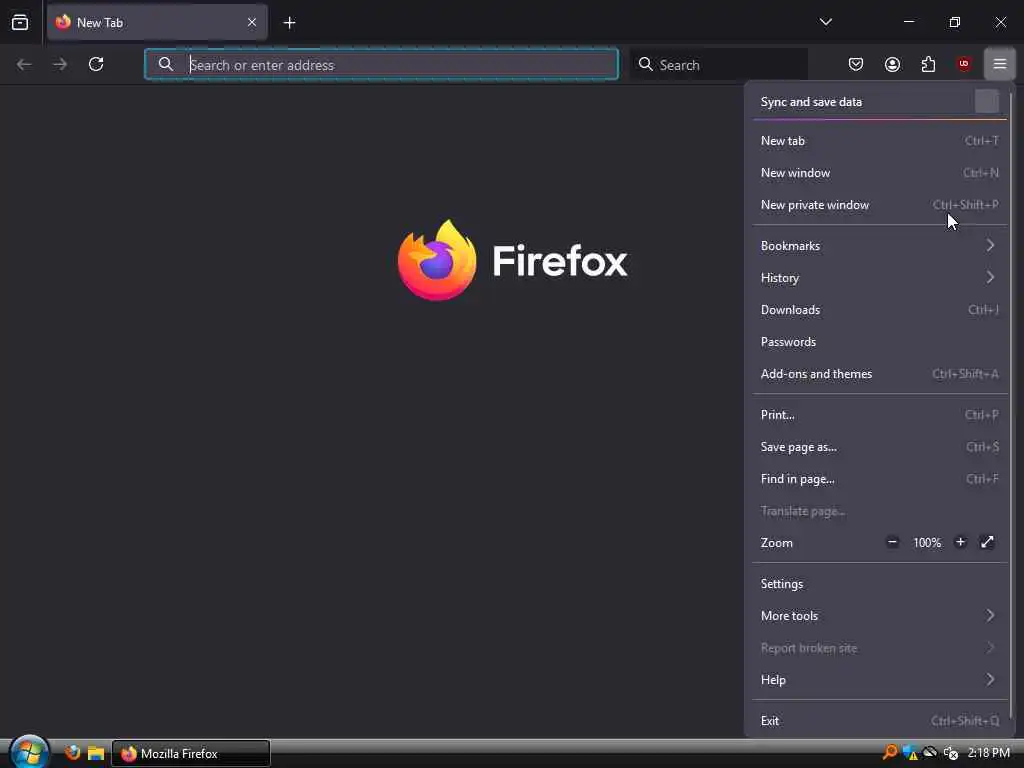Open the uBlock Origin extension icon
Screen dimensions: 1024x768
[964, 64]
